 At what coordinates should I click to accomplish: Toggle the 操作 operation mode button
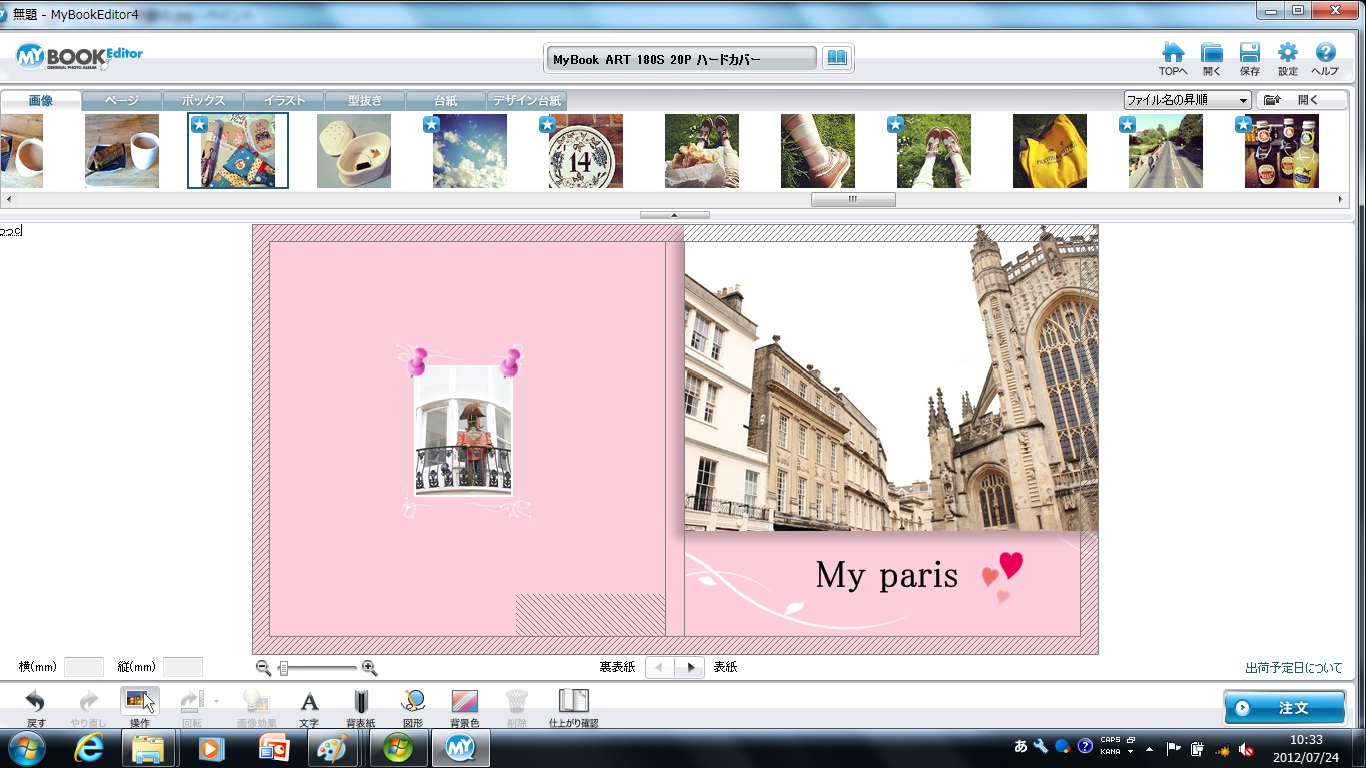140,702
